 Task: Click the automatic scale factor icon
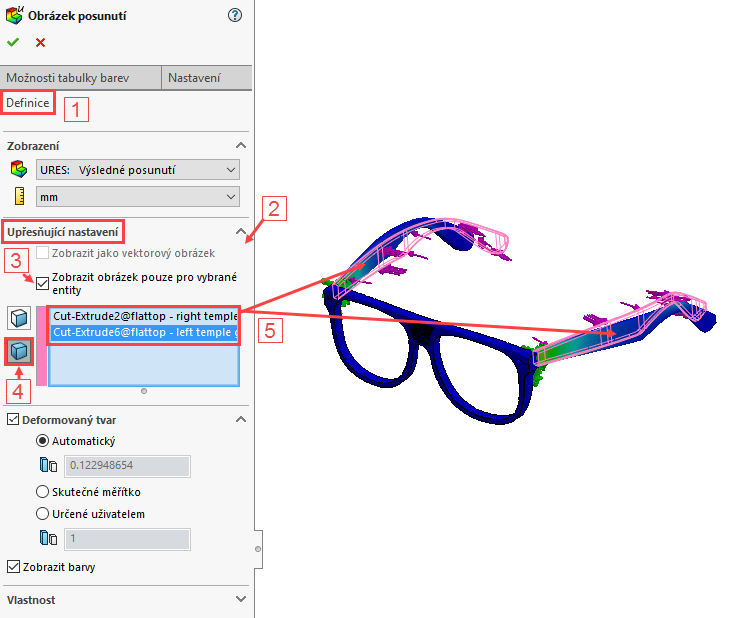(x=48, y=465)
